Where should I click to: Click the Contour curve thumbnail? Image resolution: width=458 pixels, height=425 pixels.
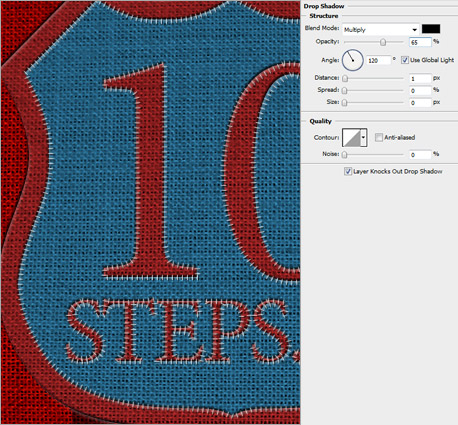click(x=351, y=137)
